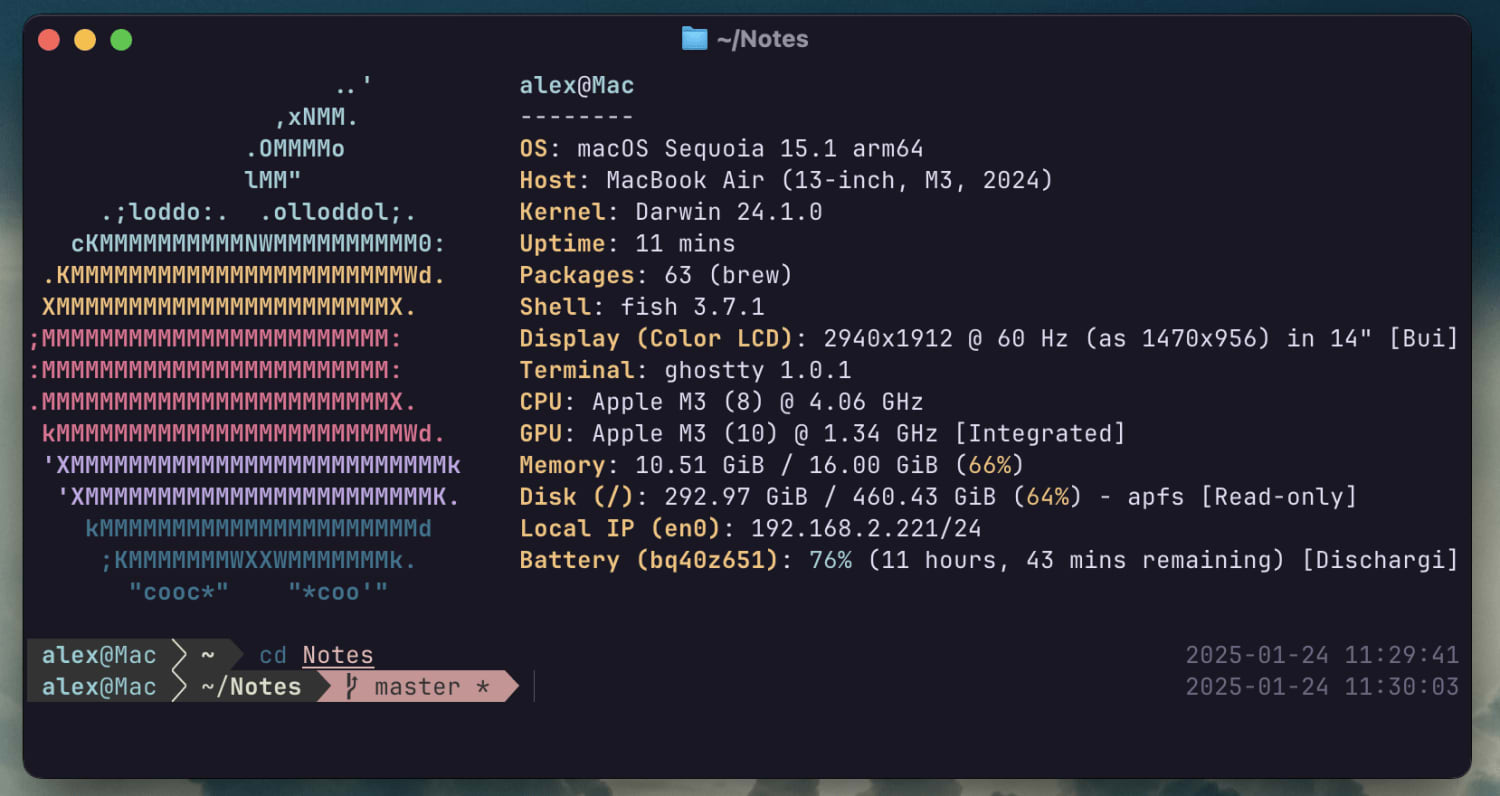Image resolution: width=1500 pixels, height=796 pixels.
Task: Open the underlined Notes link in cd command
Action: [337, 655]
